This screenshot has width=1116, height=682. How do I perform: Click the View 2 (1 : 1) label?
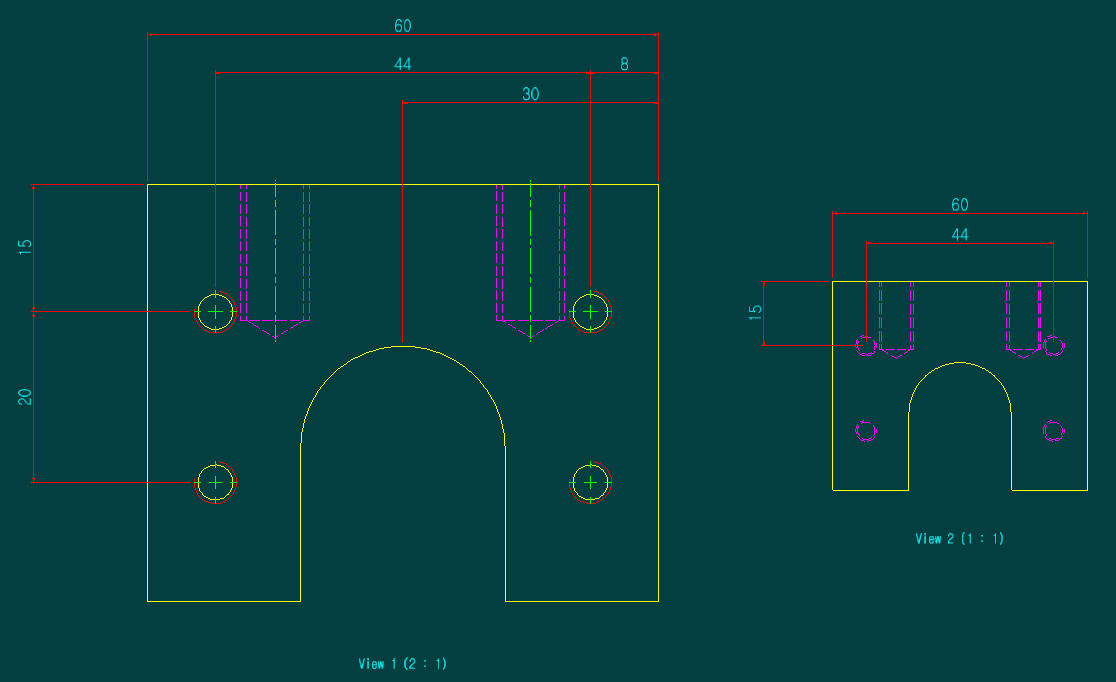[x=959, y=538]
